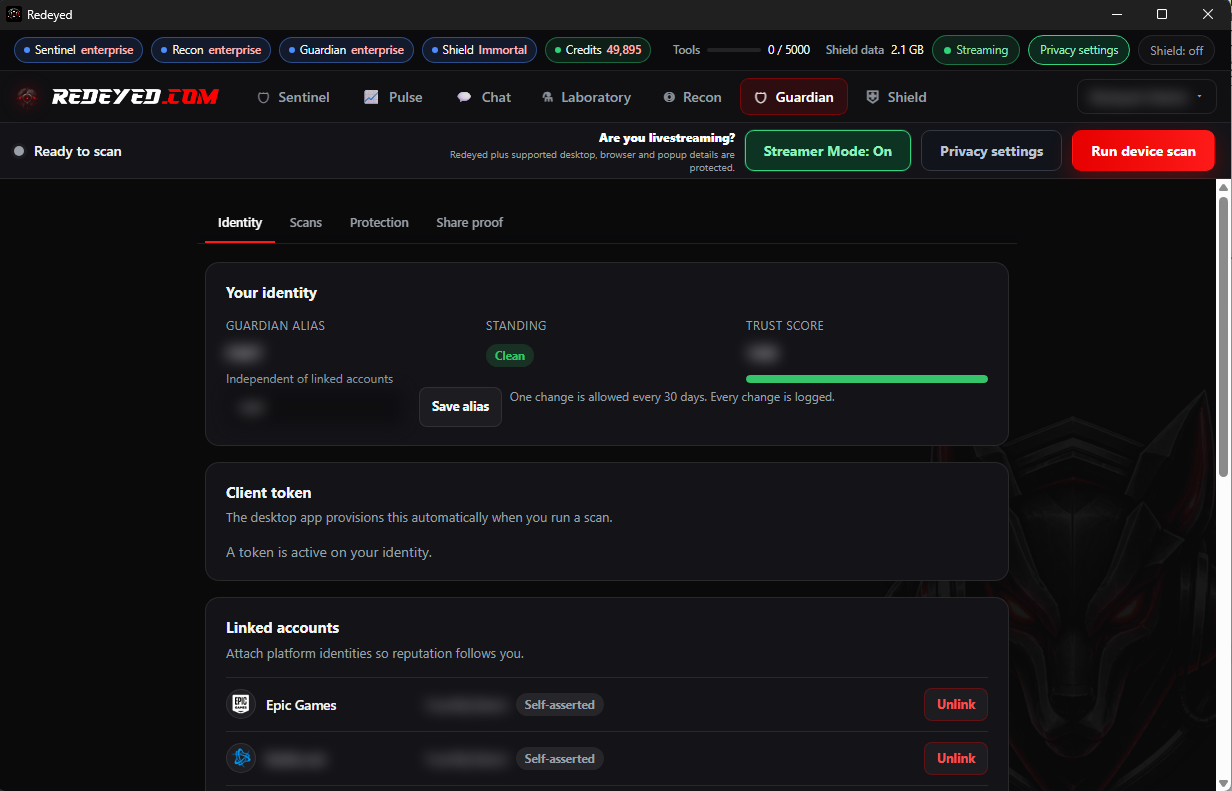Switch to the Recon section
Image resolution: width=1232 pixels, height=791 pixels.
click(692, 97)
